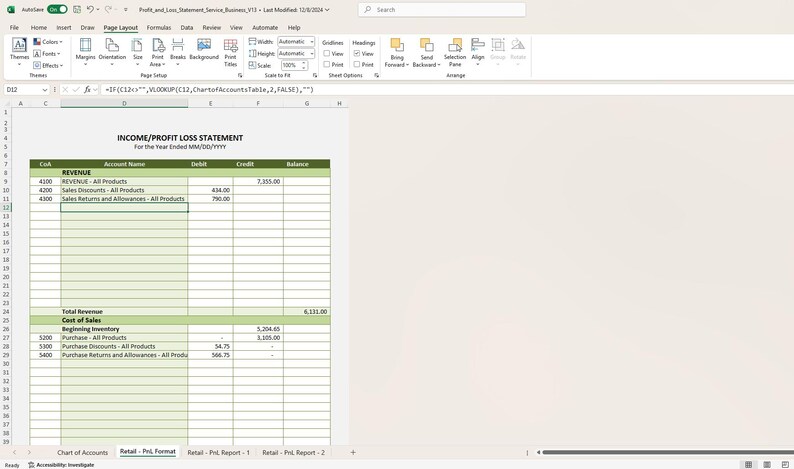Open the Selection Pane
Viewport: 794px width, 469px height.
[x=455, y=52]
